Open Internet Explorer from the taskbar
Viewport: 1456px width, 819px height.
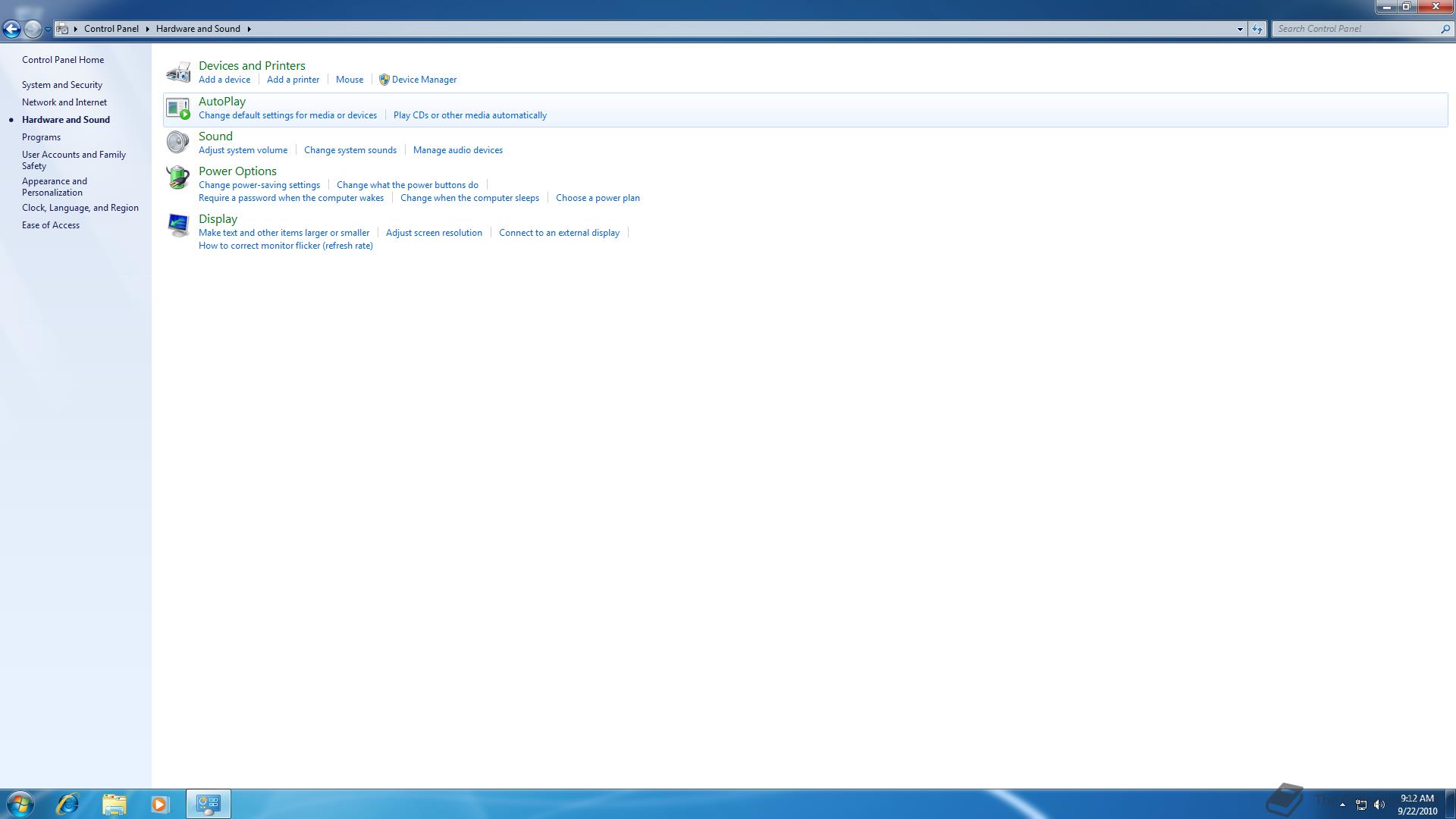tap(67, 804)
